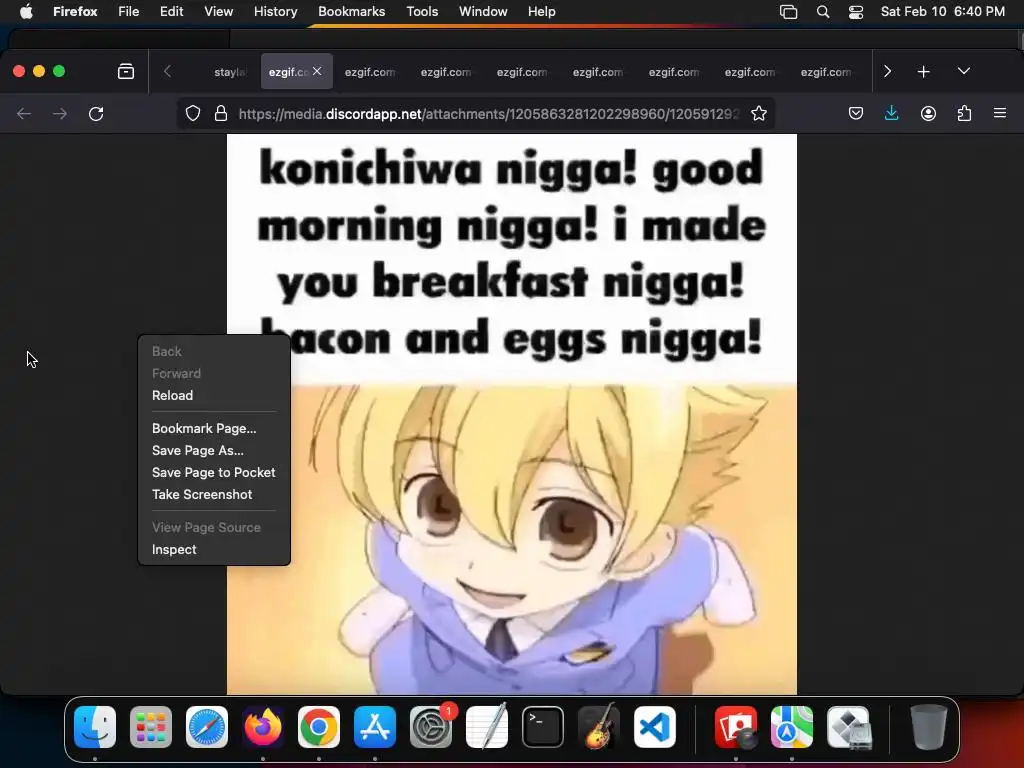Open the Help menu

coord(541,12)
